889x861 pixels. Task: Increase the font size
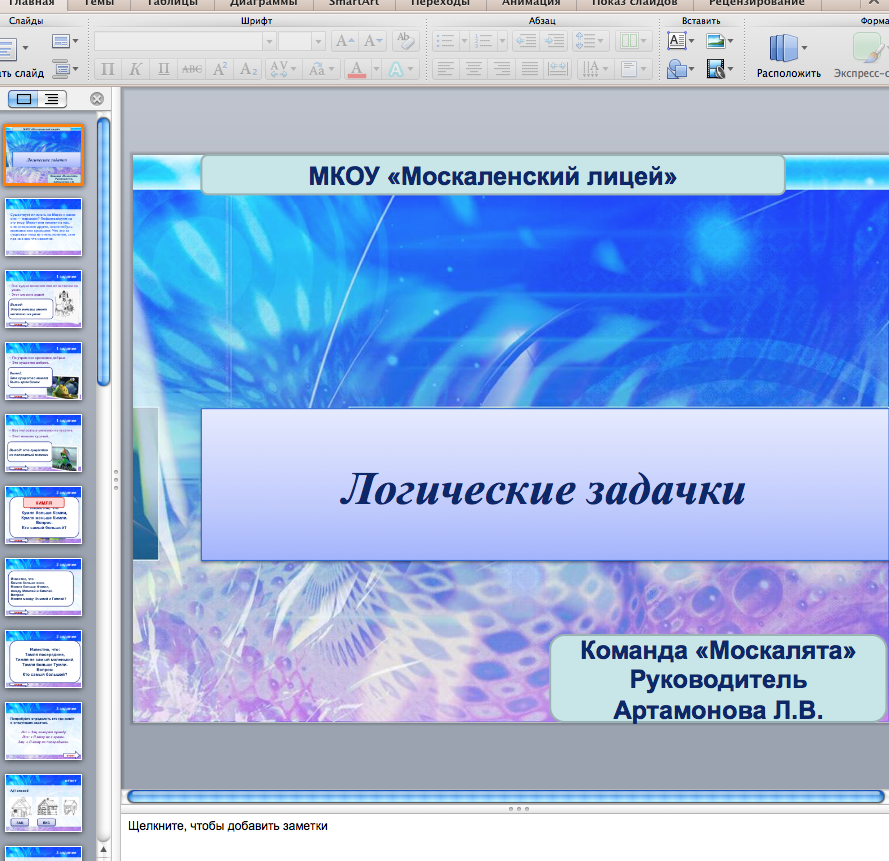coord(345,41)
